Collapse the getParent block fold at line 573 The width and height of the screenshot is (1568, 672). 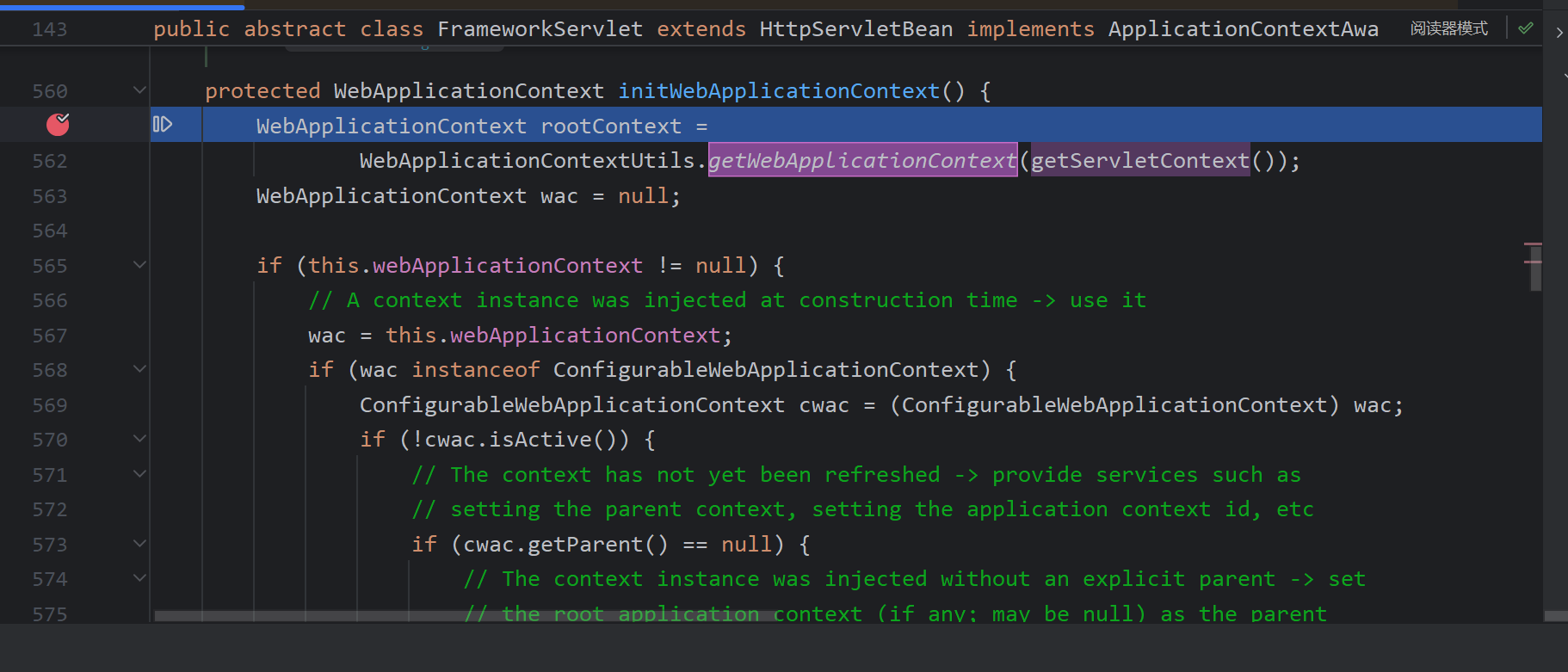(139, 544)
